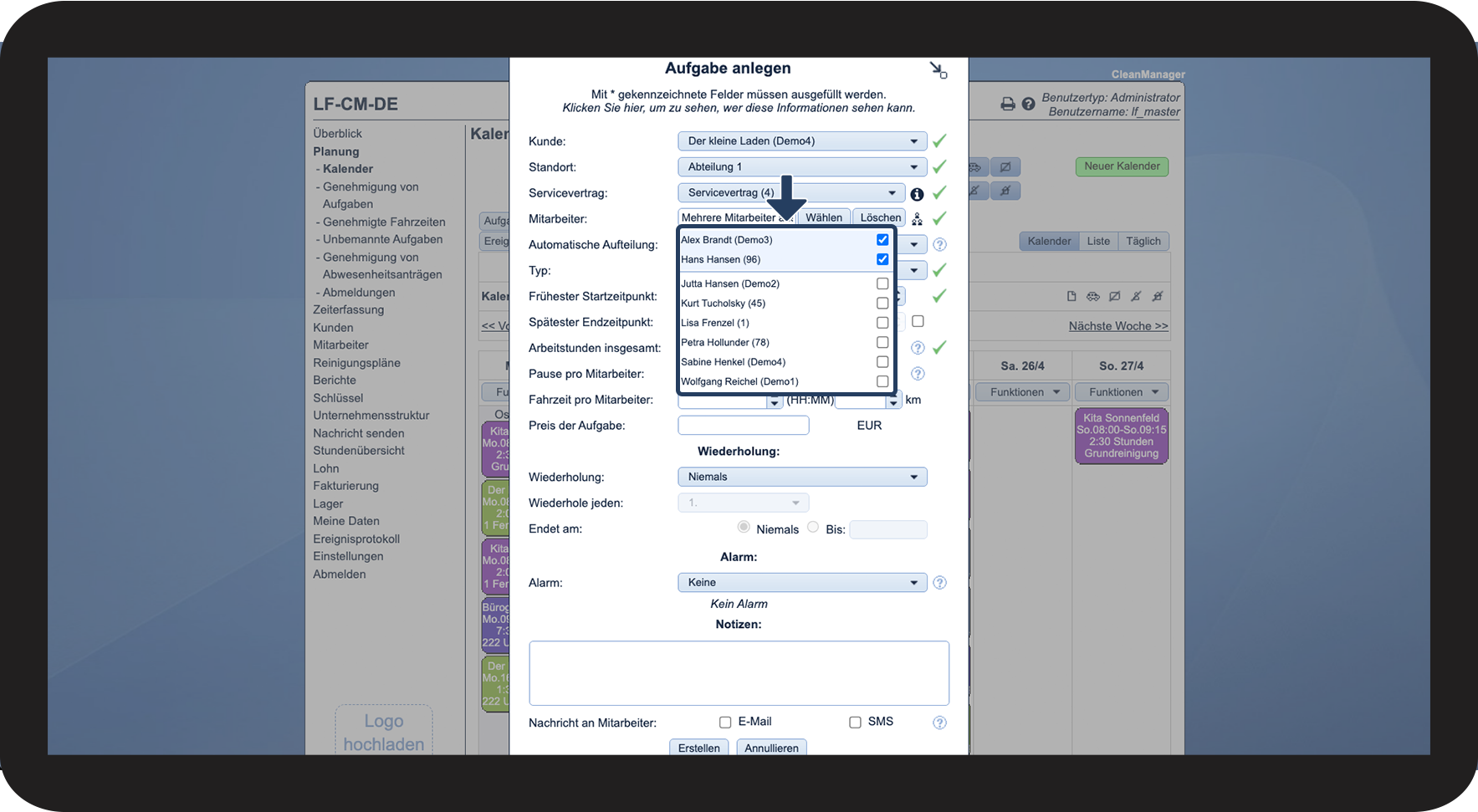Open the Kunde dropdown
1478x812 pixels.
(x=802, y=141)
